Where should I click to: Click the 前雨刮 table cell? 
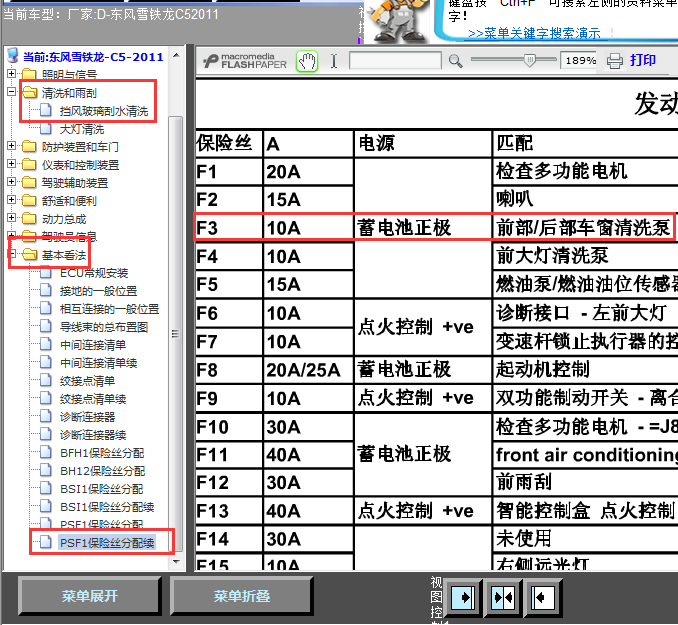(585, 482)
